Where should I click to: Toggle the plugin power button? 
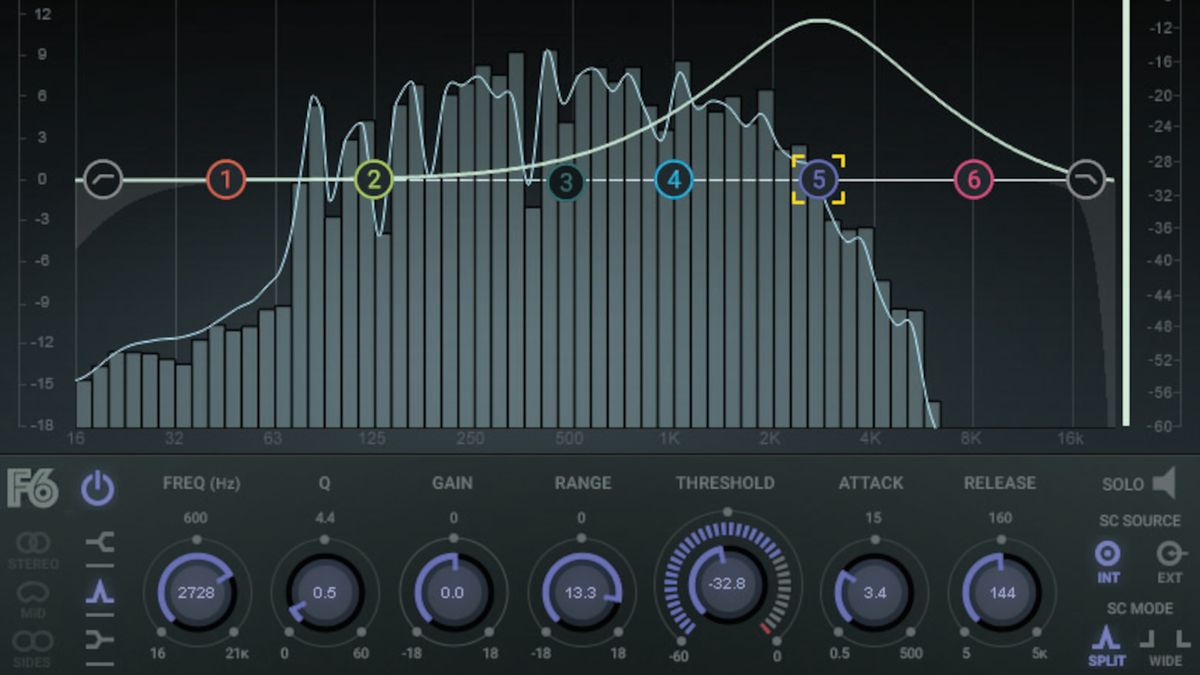pyautogui.click(x=100, y=488)
